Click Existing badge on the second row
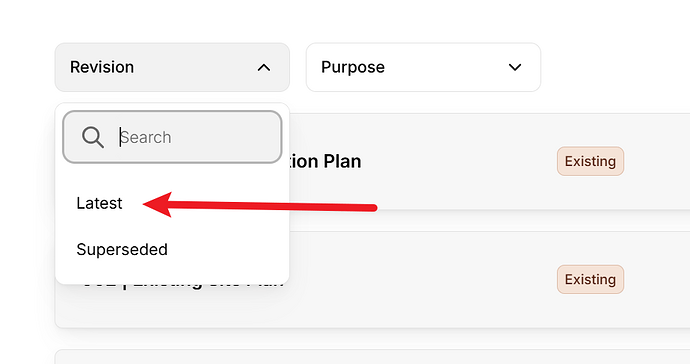The height and width of the screenshot is (364, 690). point(590,279)
